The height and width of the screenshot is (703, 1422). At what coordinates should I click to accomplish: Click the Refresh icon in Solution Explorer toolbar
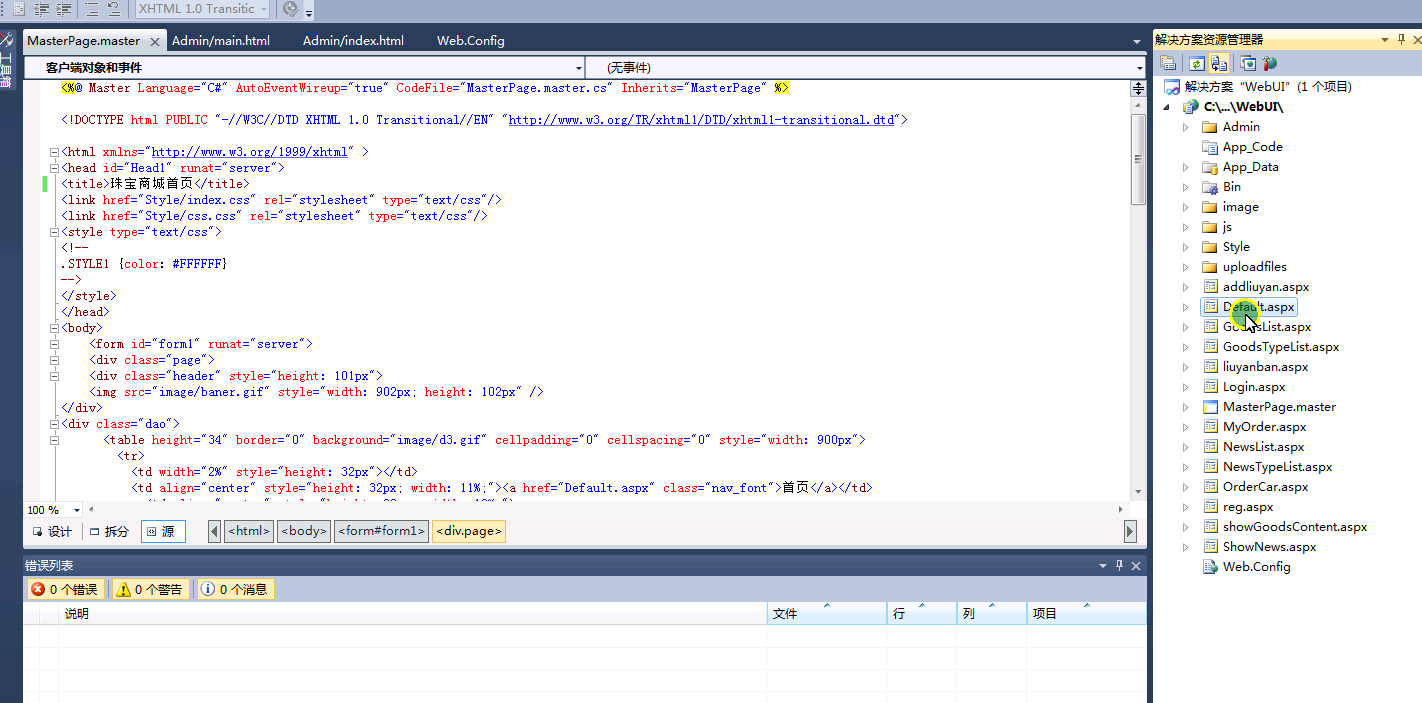(1196, 63)
